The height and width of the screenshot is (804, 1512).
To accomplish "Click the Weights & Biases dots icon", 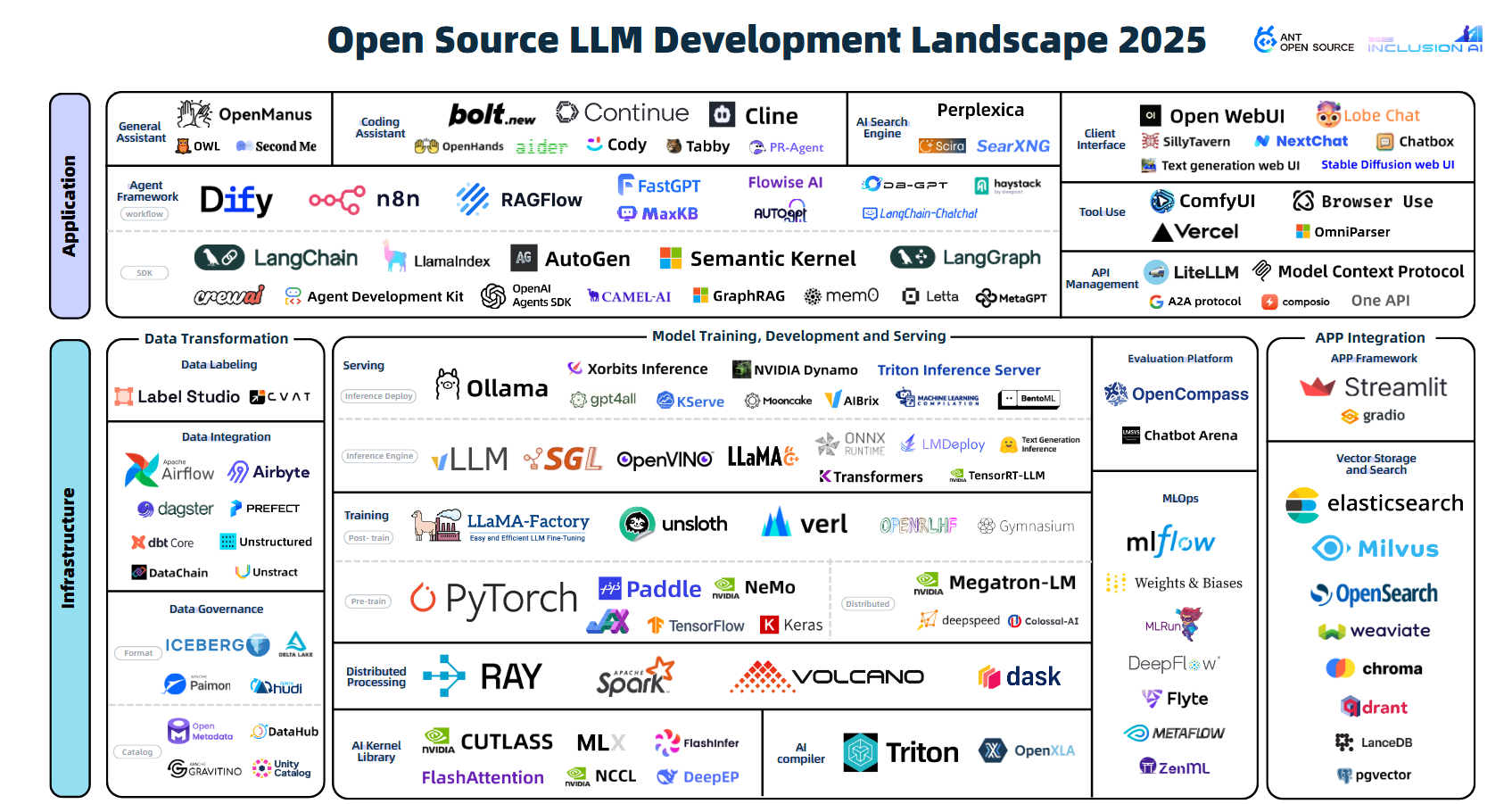I will point(1115,583).
